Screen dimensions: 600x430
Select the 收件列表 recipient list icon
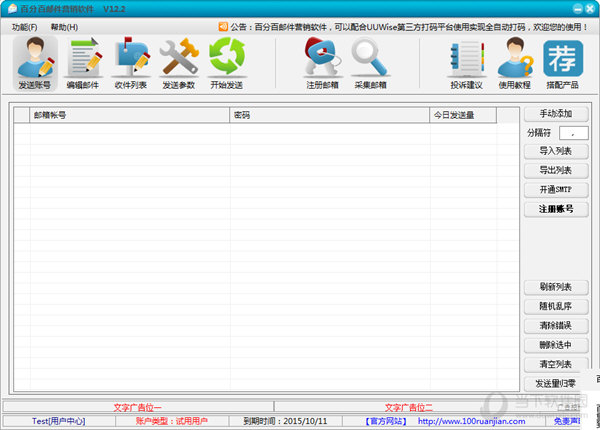131,62
